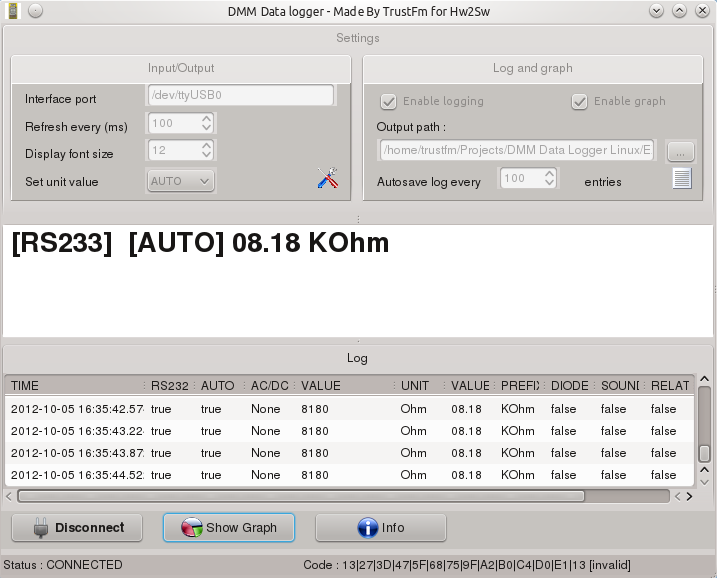Decrease the Display font size value
The image size is (717, 578).
click(206, 155)
